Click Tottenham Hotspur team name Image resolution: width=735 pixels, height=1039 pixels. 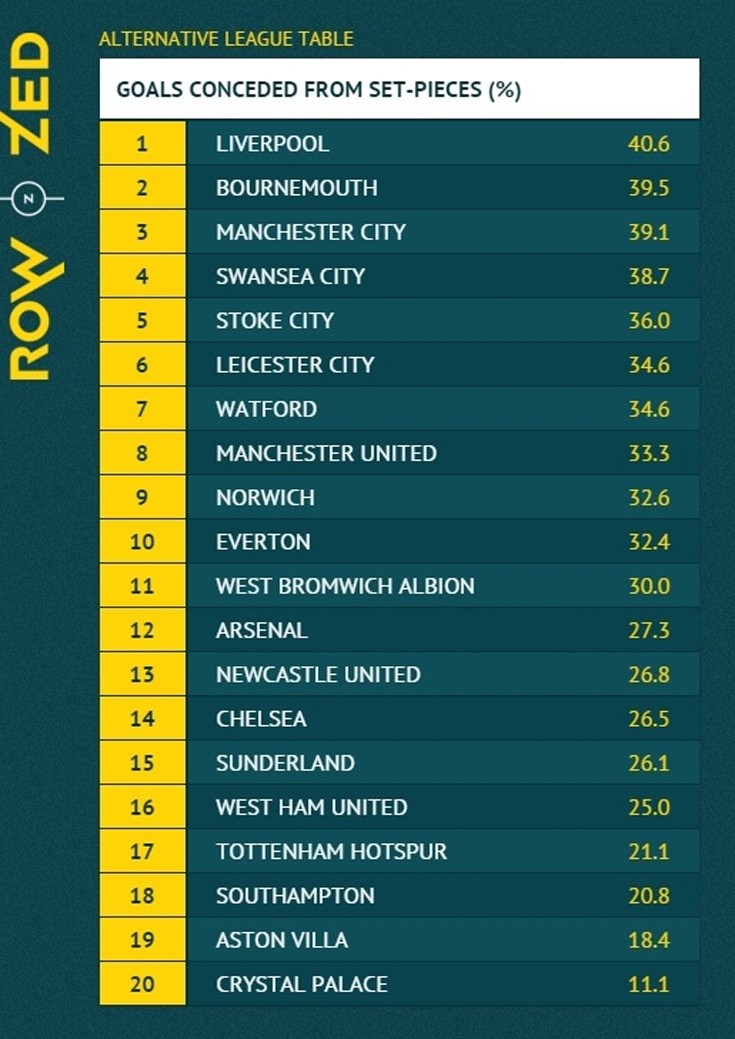pyautogui.click(x=331, y=851)
